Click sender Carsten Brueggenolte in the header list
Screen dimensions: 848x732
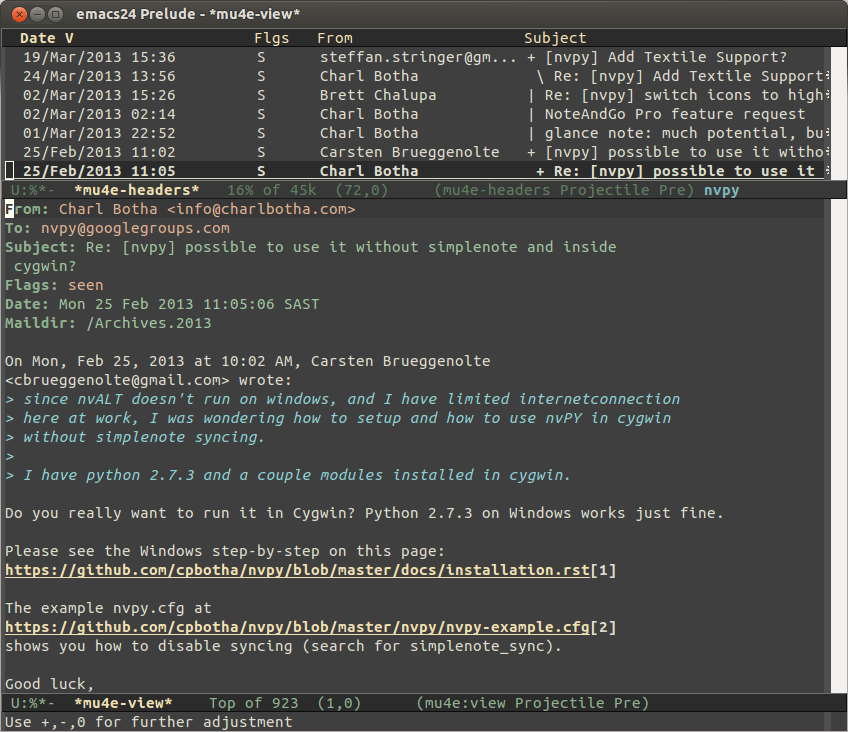point(409,152)
